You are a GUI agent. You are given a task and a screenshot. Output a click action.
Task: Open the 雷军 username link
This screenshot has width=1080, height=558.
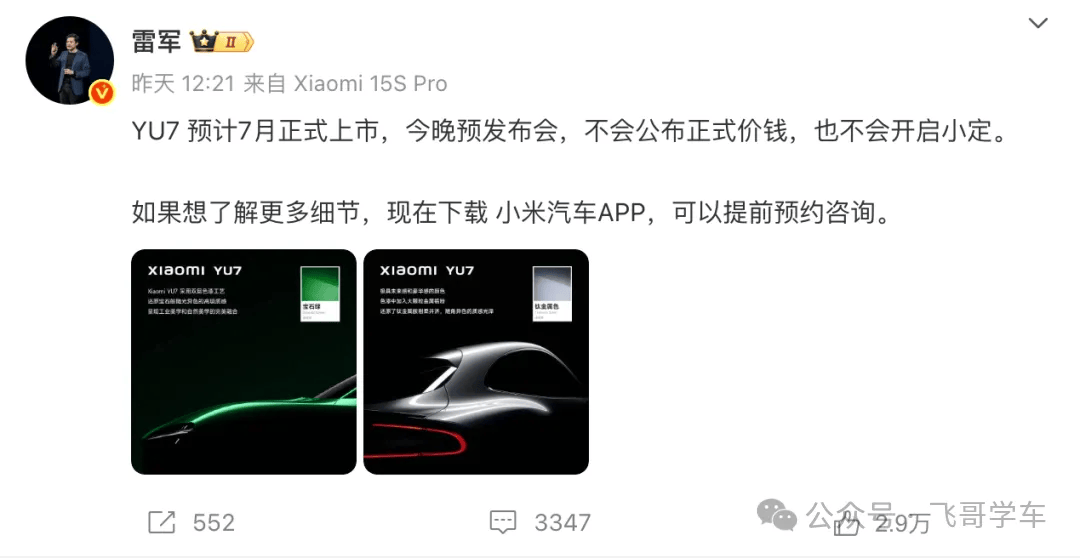pos(156,42)
